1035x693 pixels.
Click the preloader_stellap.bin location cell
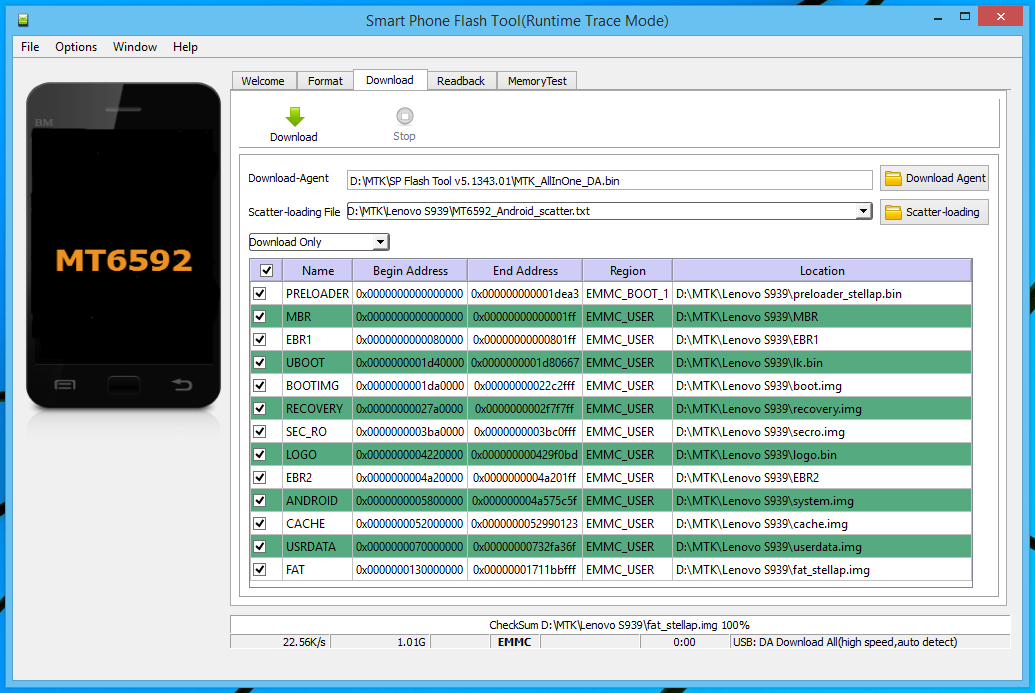[822, 294]
